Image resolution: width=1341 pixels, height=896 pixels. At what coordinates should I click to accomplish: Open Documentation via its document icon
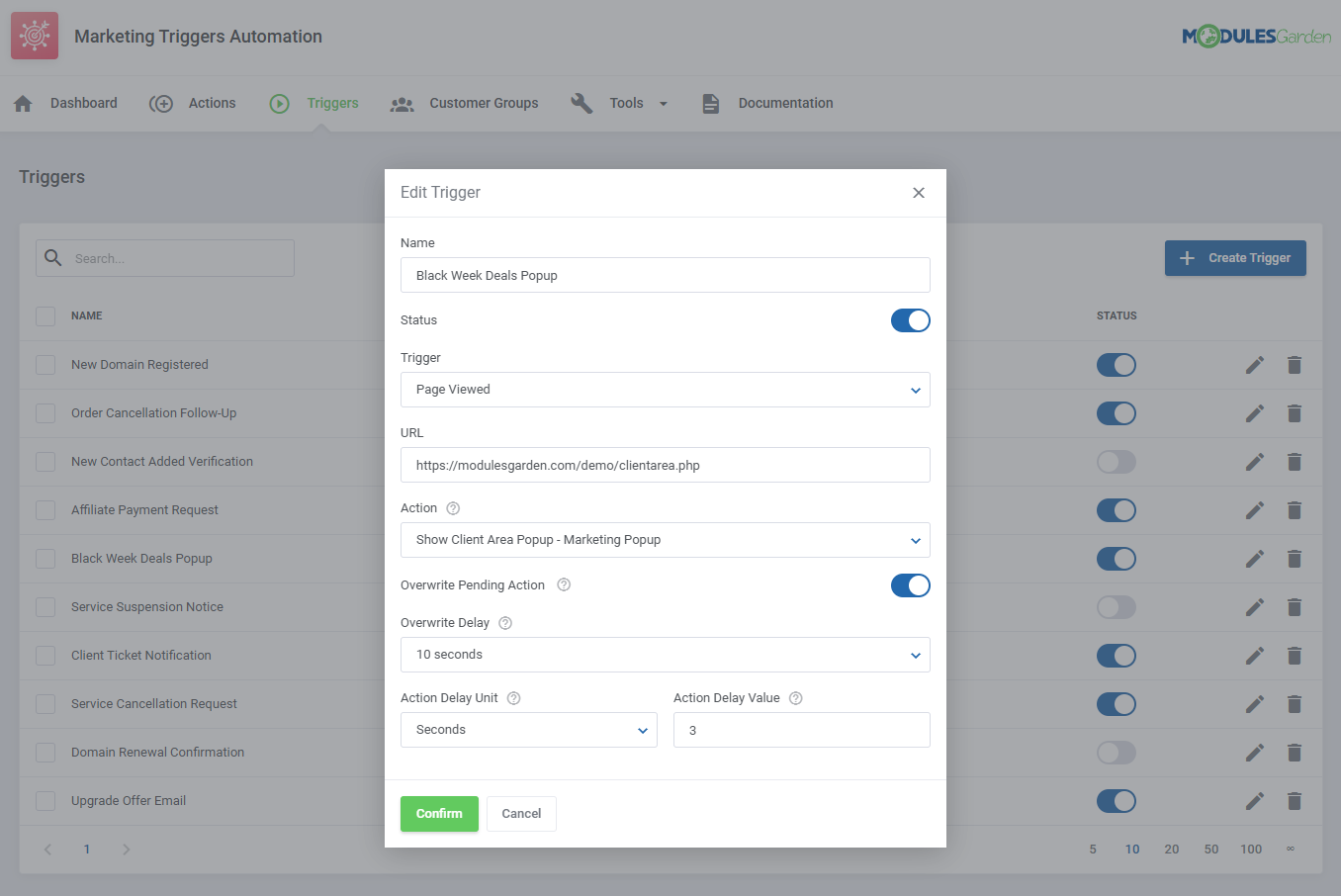click(x=710, y=103)
